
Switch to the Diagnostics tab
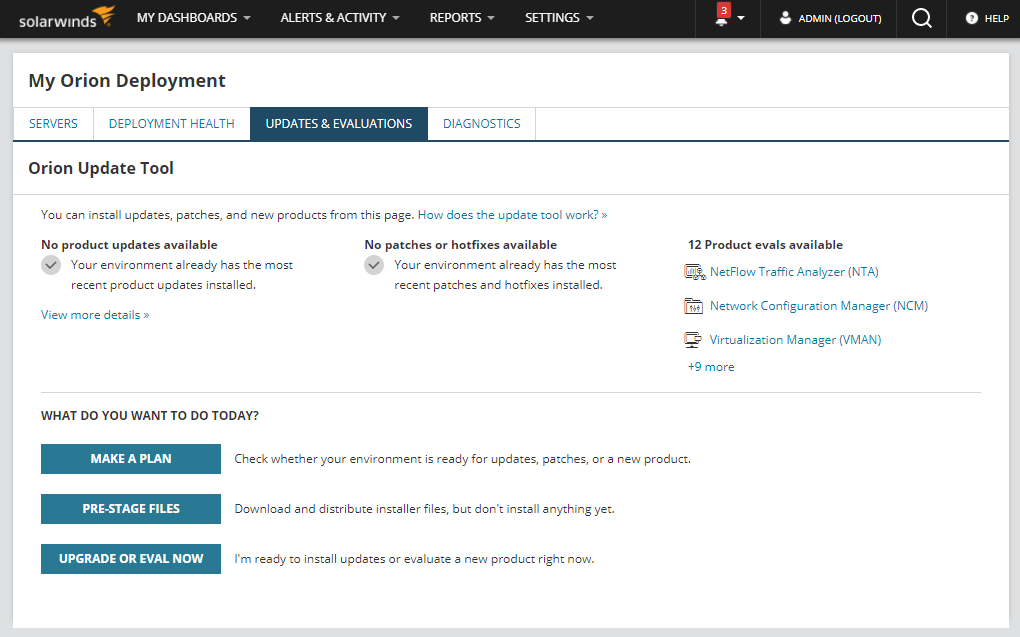pyautogui.click(x=481, y=124)
